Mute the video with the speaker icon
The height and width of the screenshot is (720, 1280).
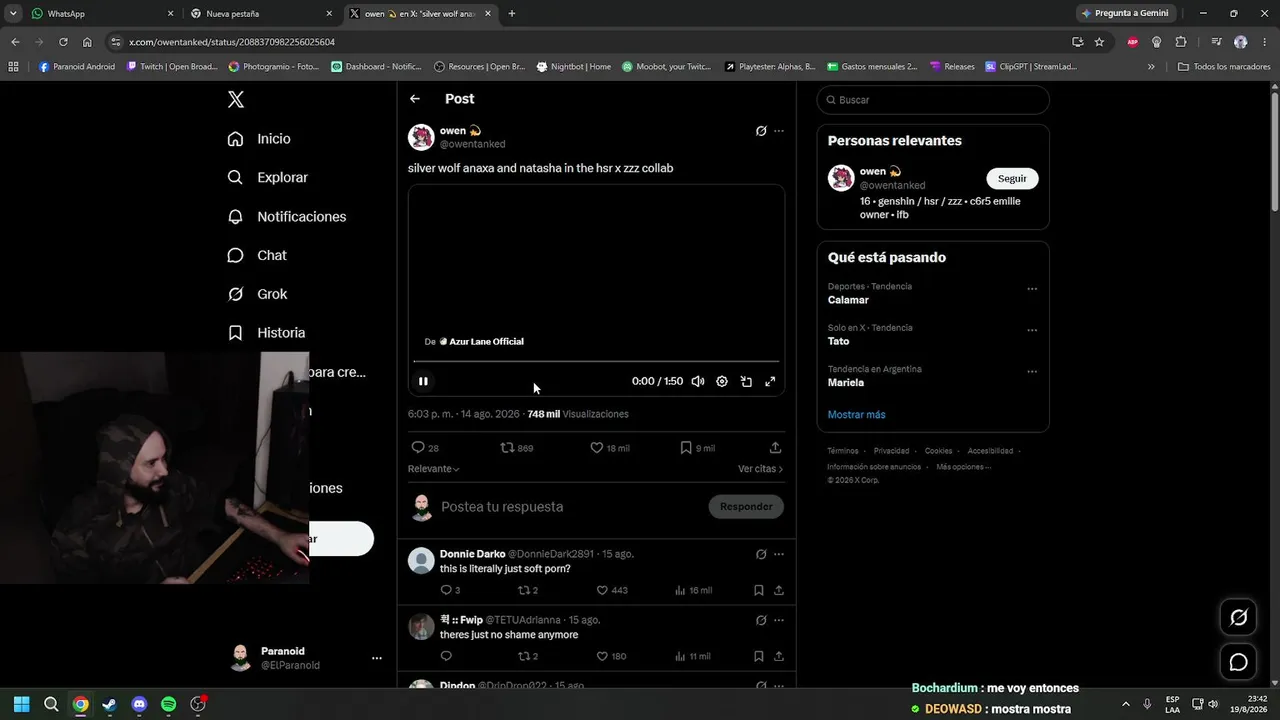pos(698,381)
